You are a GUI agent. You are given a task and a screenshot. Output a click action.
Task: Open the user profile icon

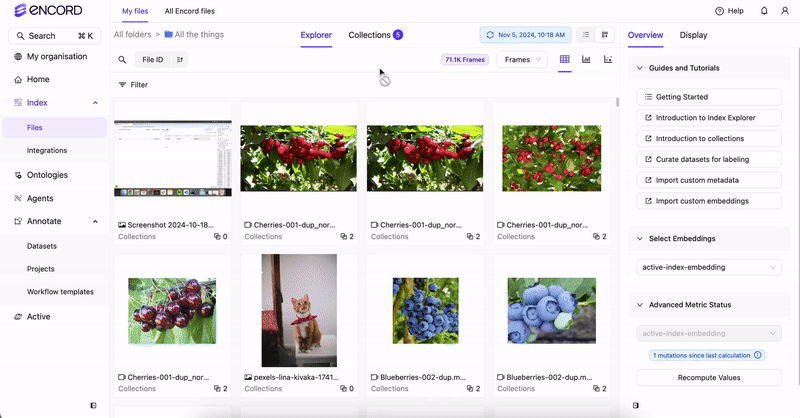click(x=785, y=11)
